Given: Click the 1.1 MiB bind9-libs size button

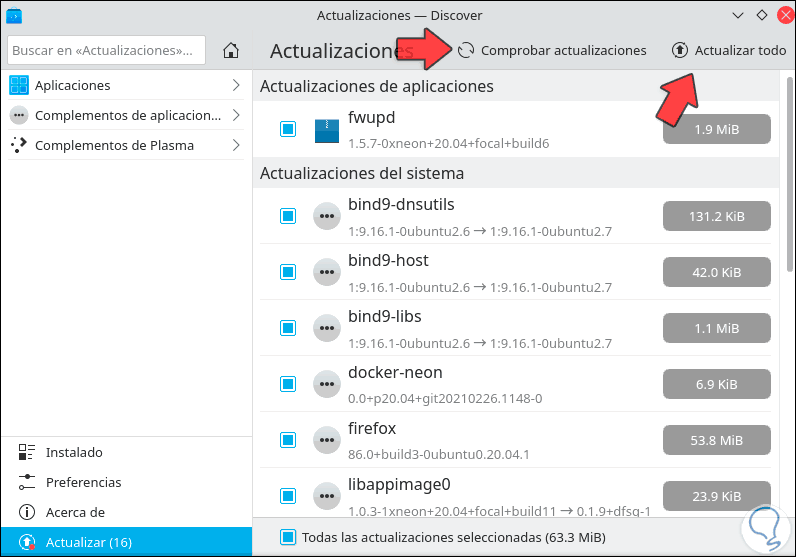Looking at the screenshot, I should [x=716, y=328].
